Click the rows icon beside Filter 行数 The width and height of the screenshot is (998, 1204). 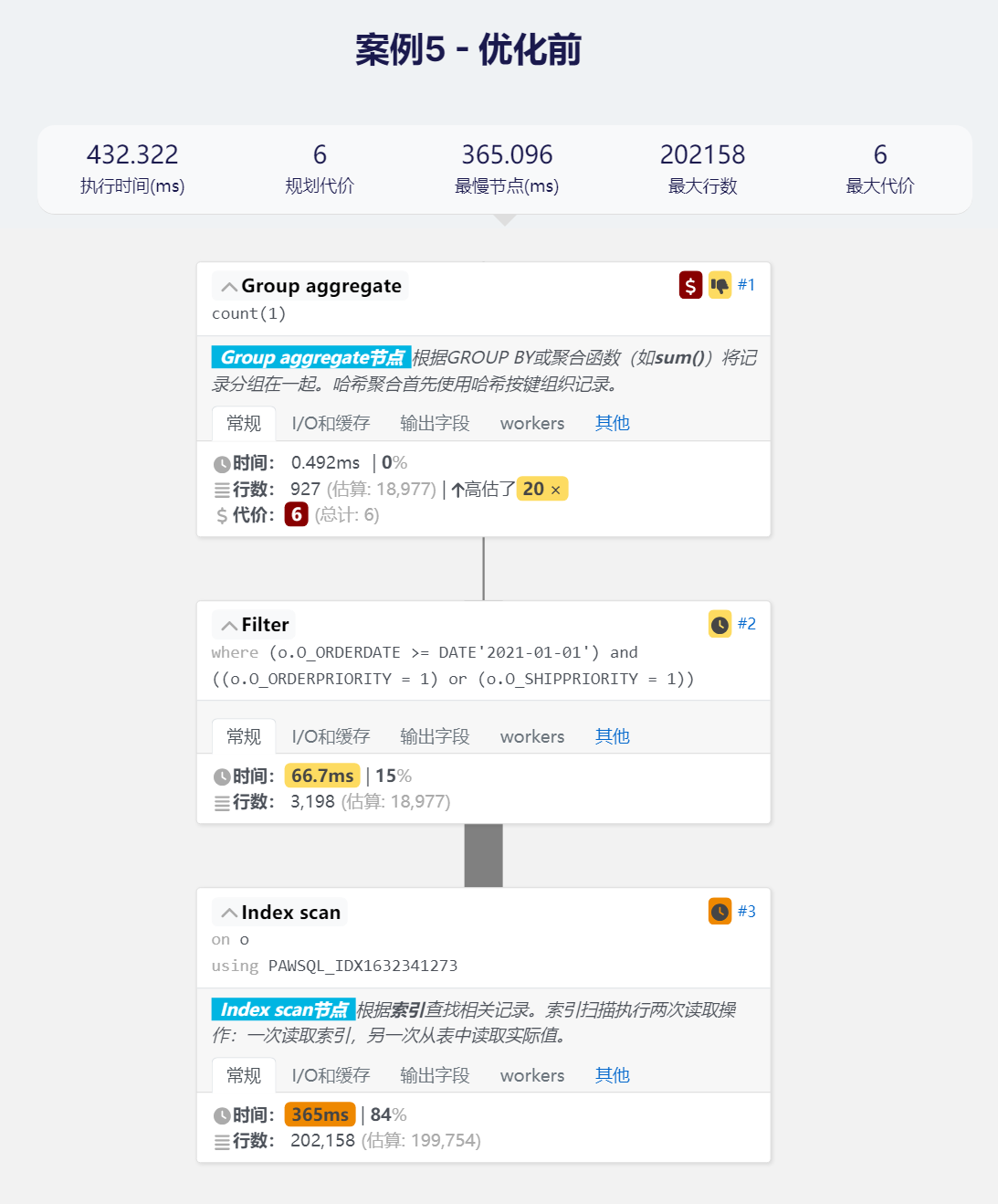222,803
